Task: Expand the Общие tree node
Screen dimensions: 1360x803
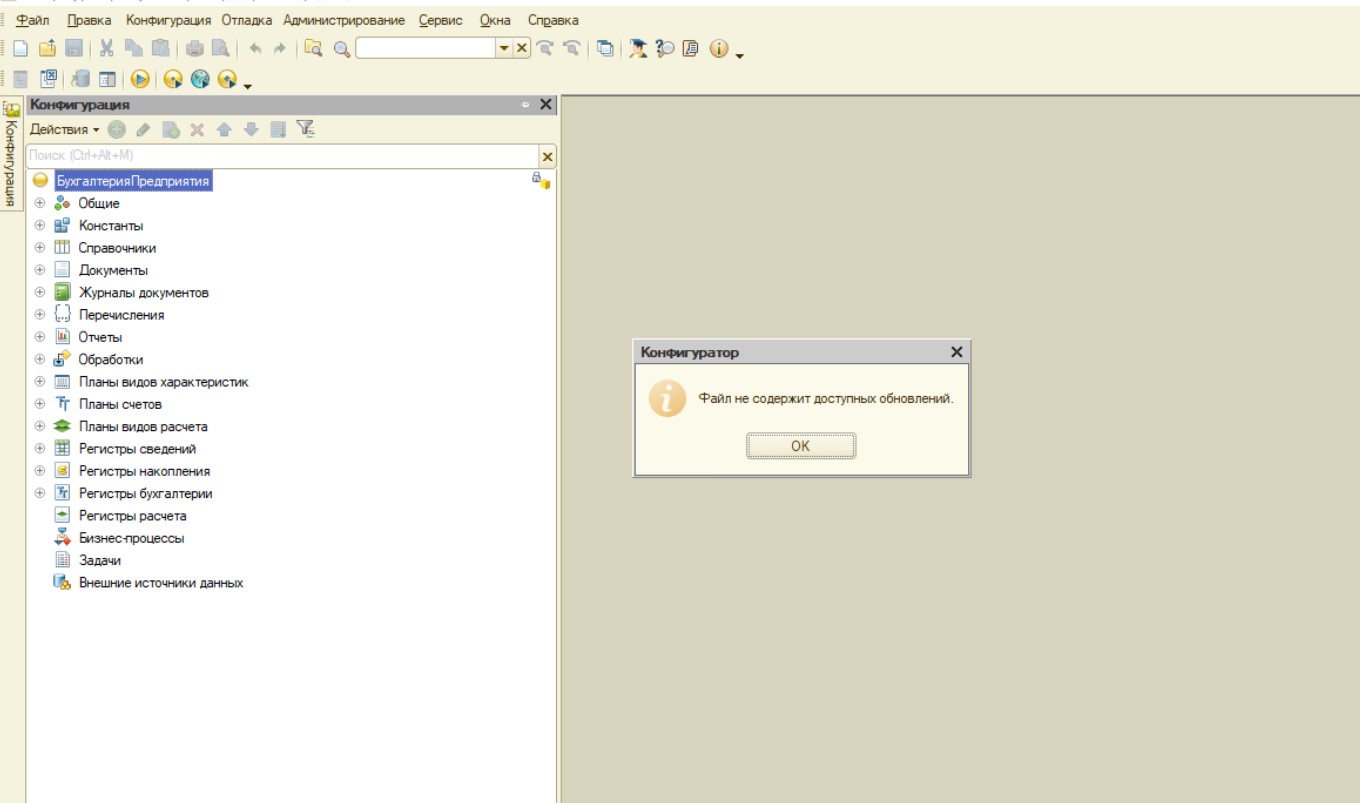Action: pos(40,203)
